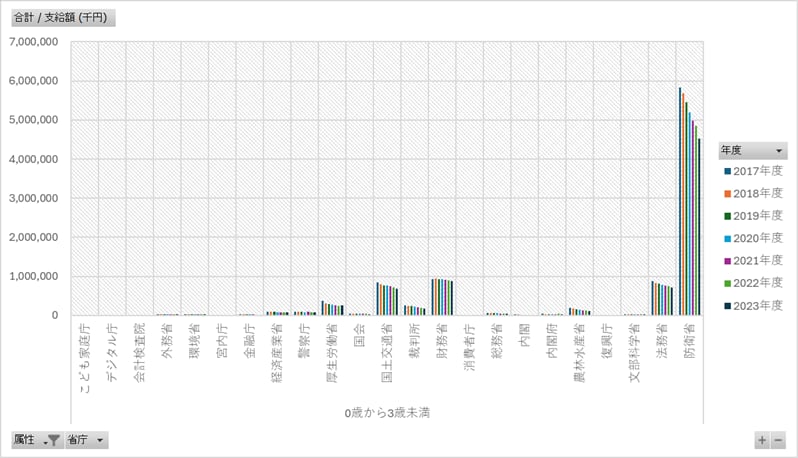798x458 pixels.
Task: Open the 省庁 field dropdown
Action: click(x=86, y=440)
